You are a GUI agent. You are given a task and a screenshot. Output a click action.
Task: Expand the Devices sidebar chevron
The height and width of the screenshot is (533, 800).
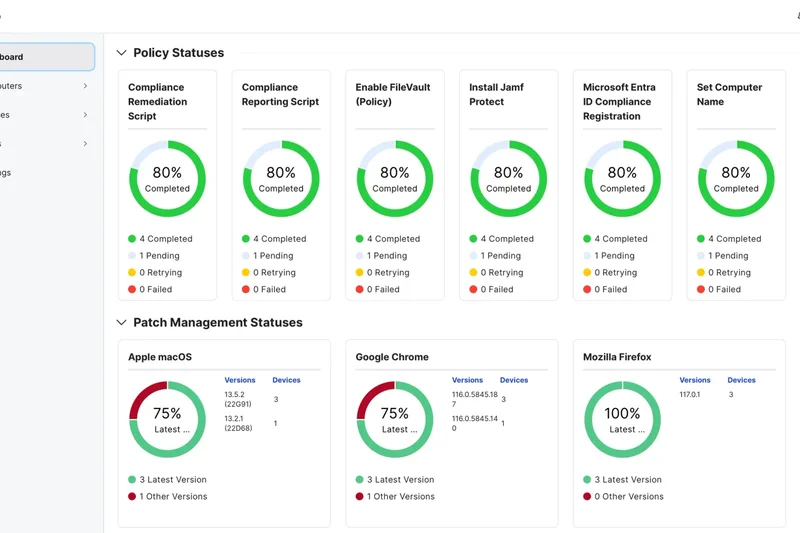[85, 115]
